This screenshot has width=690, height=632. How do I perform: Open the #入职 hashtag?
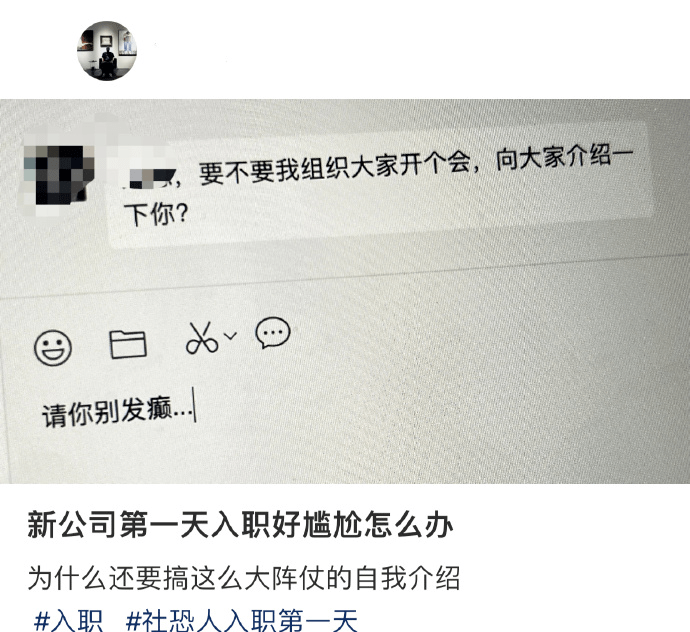(x=68, y=621)
